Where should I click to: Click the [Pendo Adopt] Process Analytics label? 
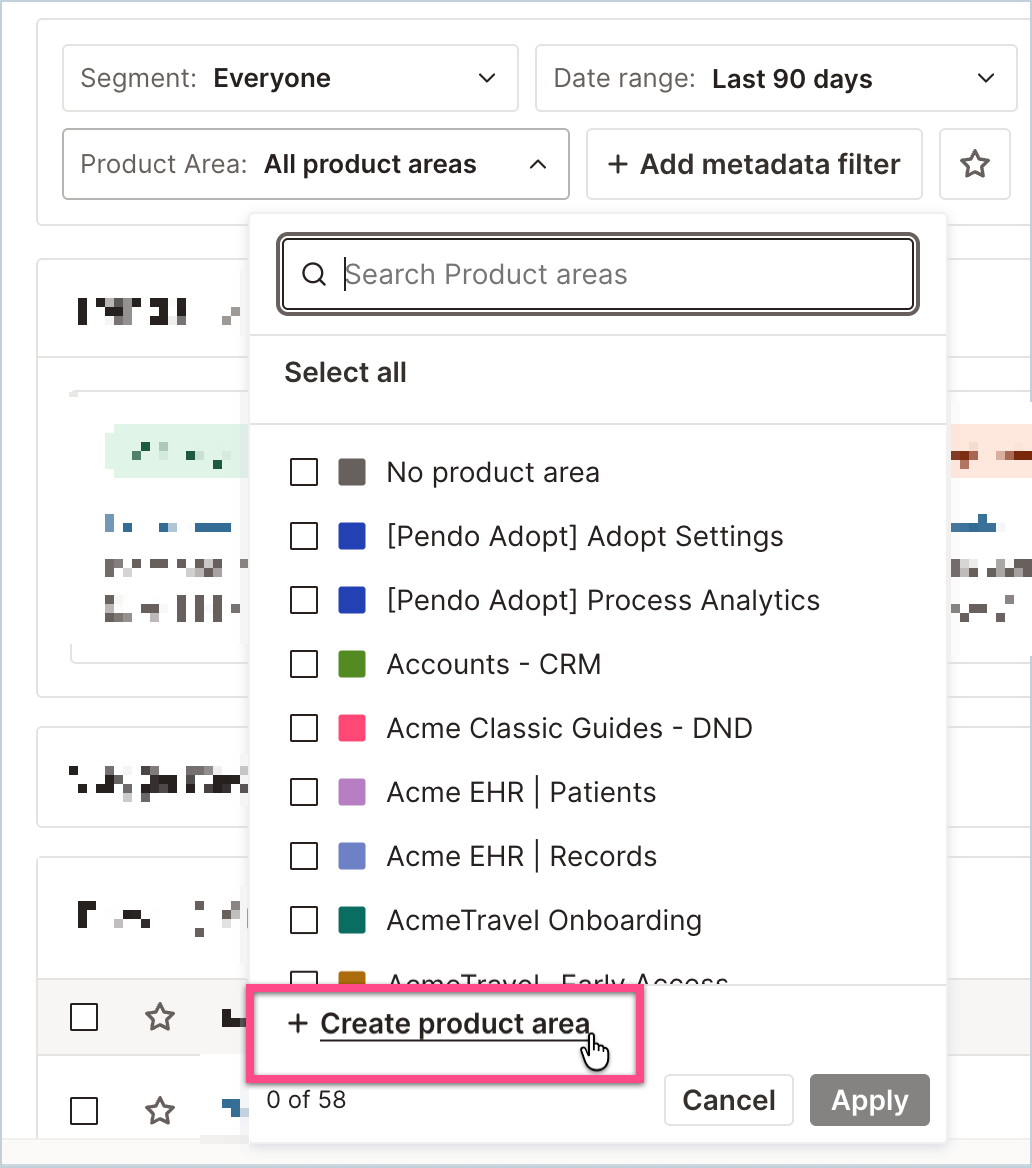(x=604, y=600)
